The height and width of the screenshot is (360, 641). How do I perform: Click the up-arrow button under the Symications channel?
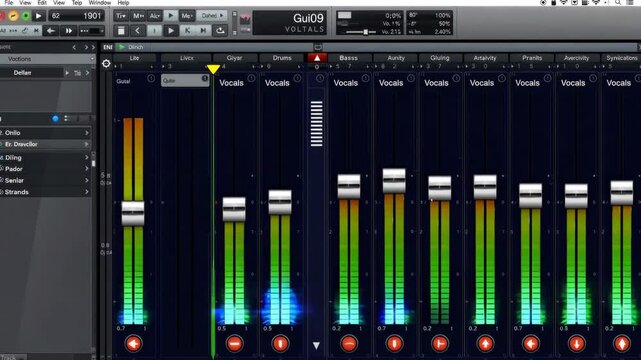[622, 344]
